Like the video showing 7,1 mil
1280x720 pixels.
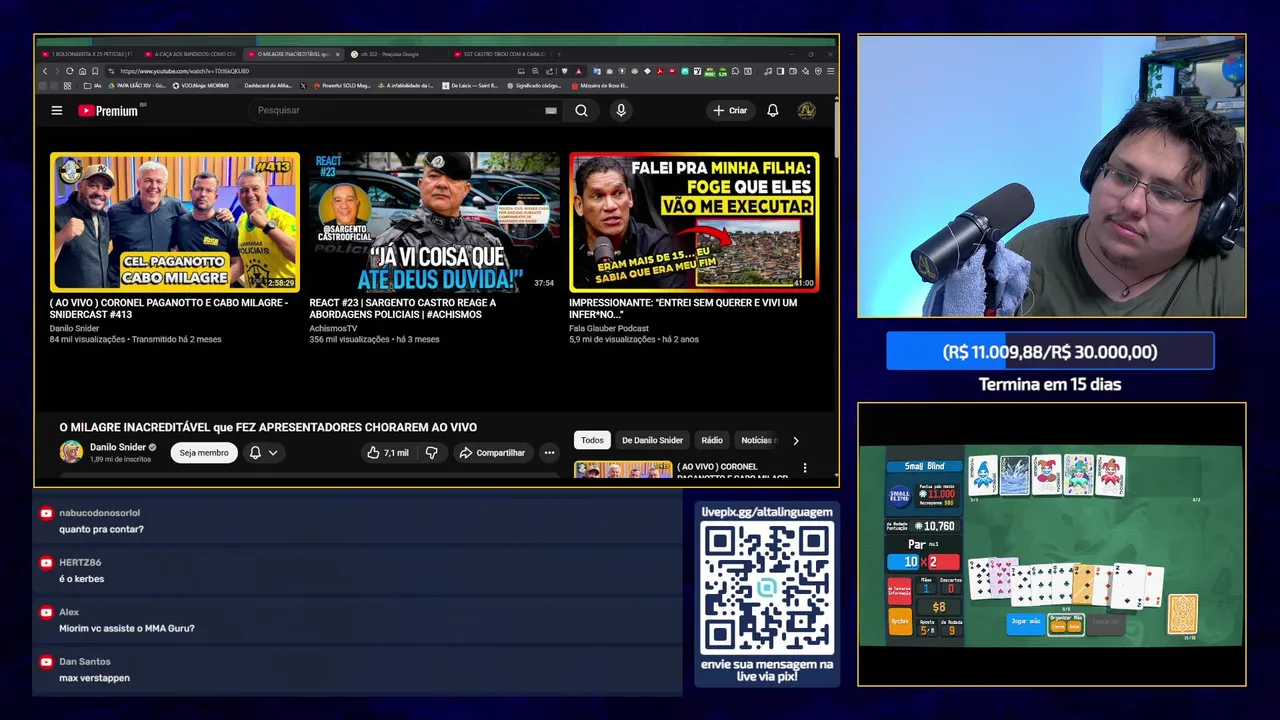click(388, 453)
